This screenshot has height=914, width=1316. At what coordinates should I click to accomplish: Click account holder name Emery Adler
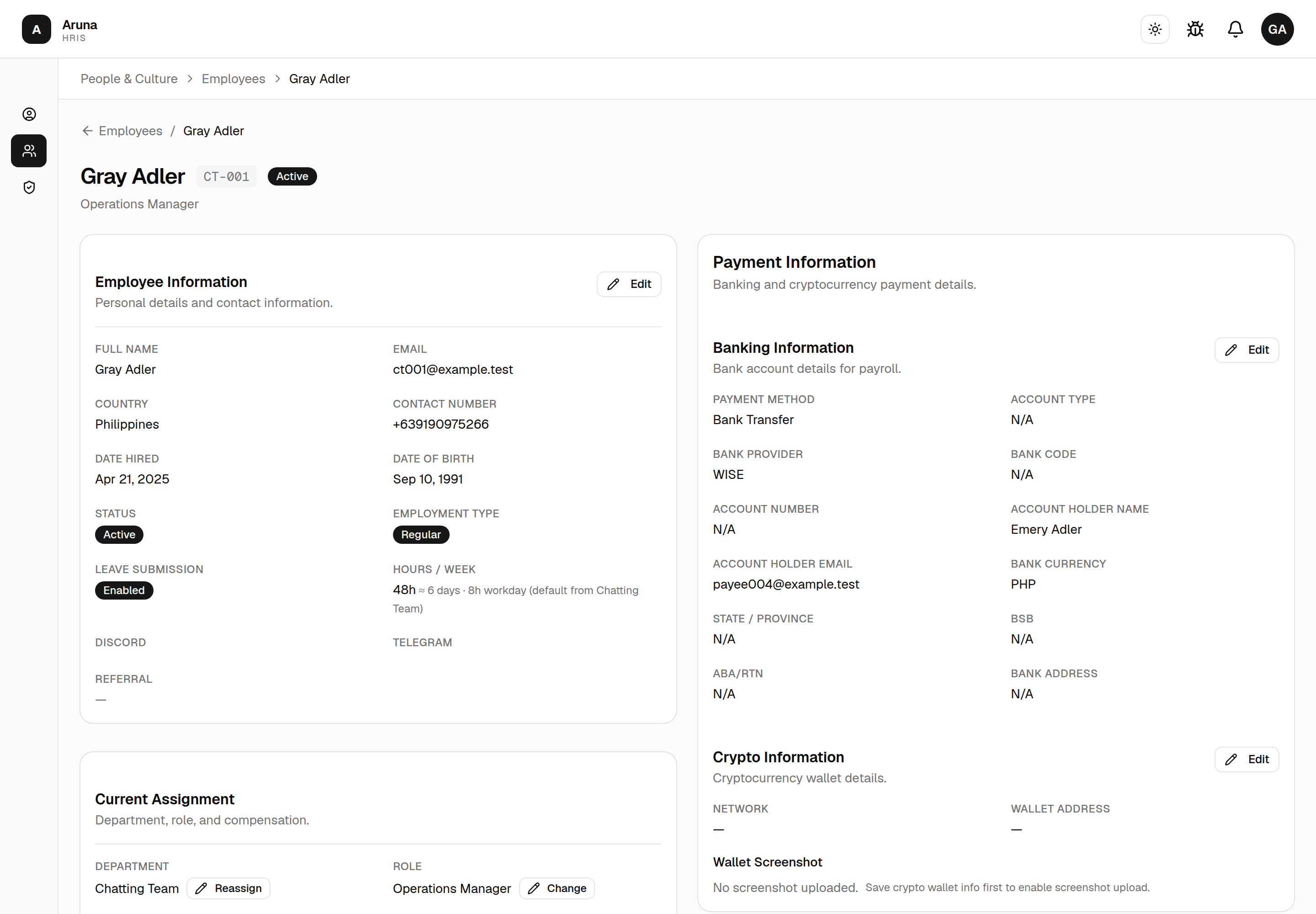click(1046, 530)
